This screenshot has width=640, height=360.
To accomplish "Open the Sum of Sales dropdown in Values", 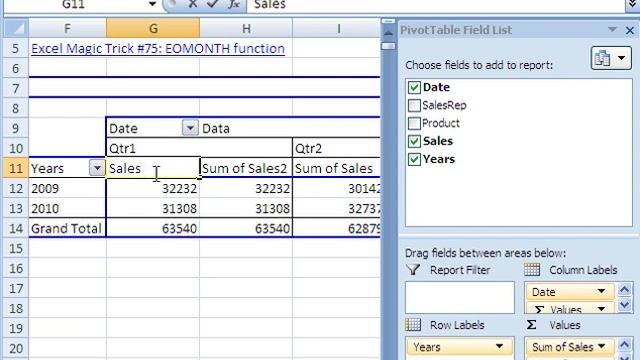I will click(602, 347).
